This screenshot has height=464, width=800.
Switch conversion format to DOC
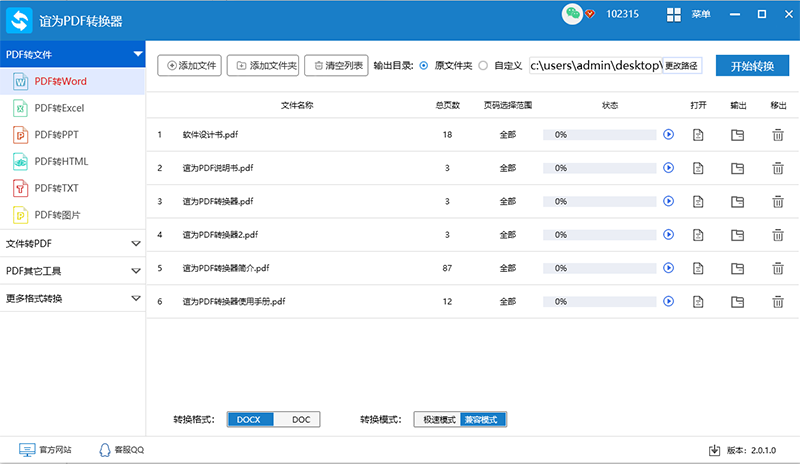301,419
